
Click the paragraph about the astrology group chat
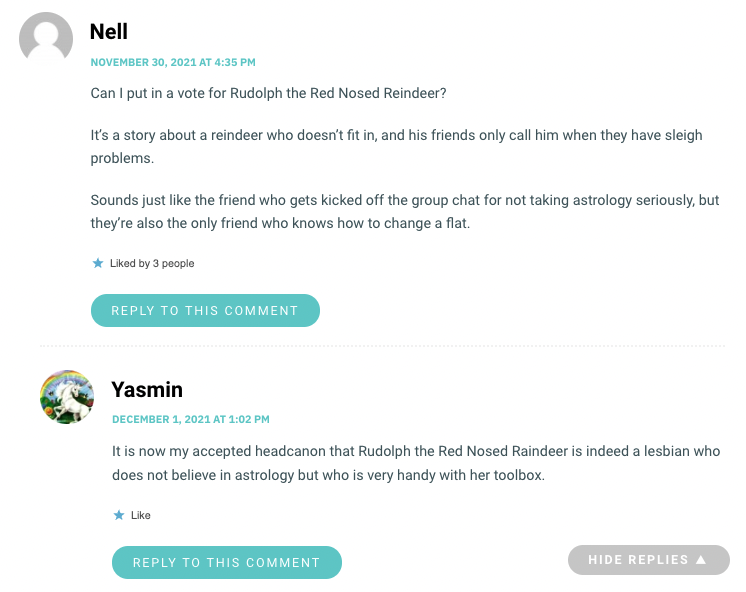pos(404,211)
